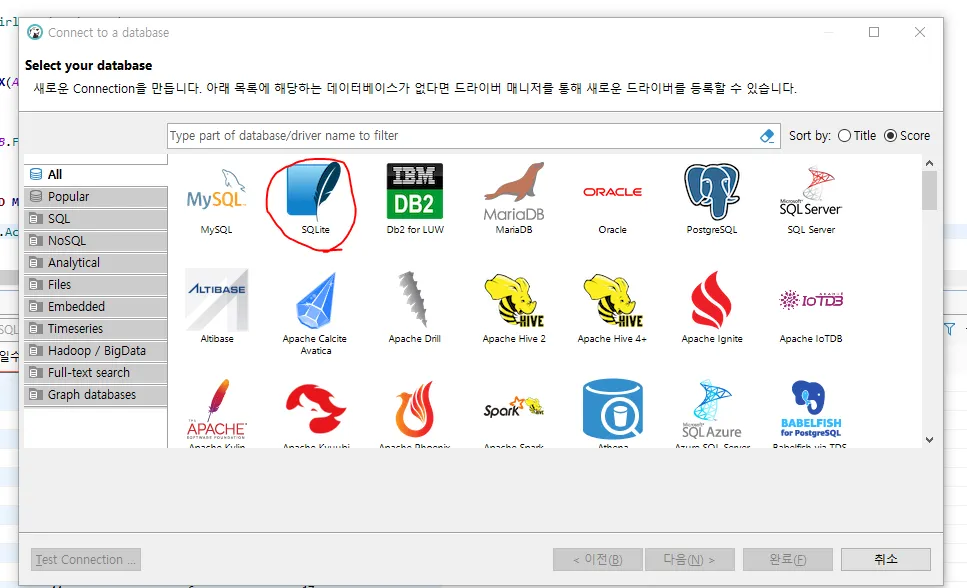Select the Apache Hive 2 driver
Viewport: 967px width, 588px height.
tap(514, 300)
